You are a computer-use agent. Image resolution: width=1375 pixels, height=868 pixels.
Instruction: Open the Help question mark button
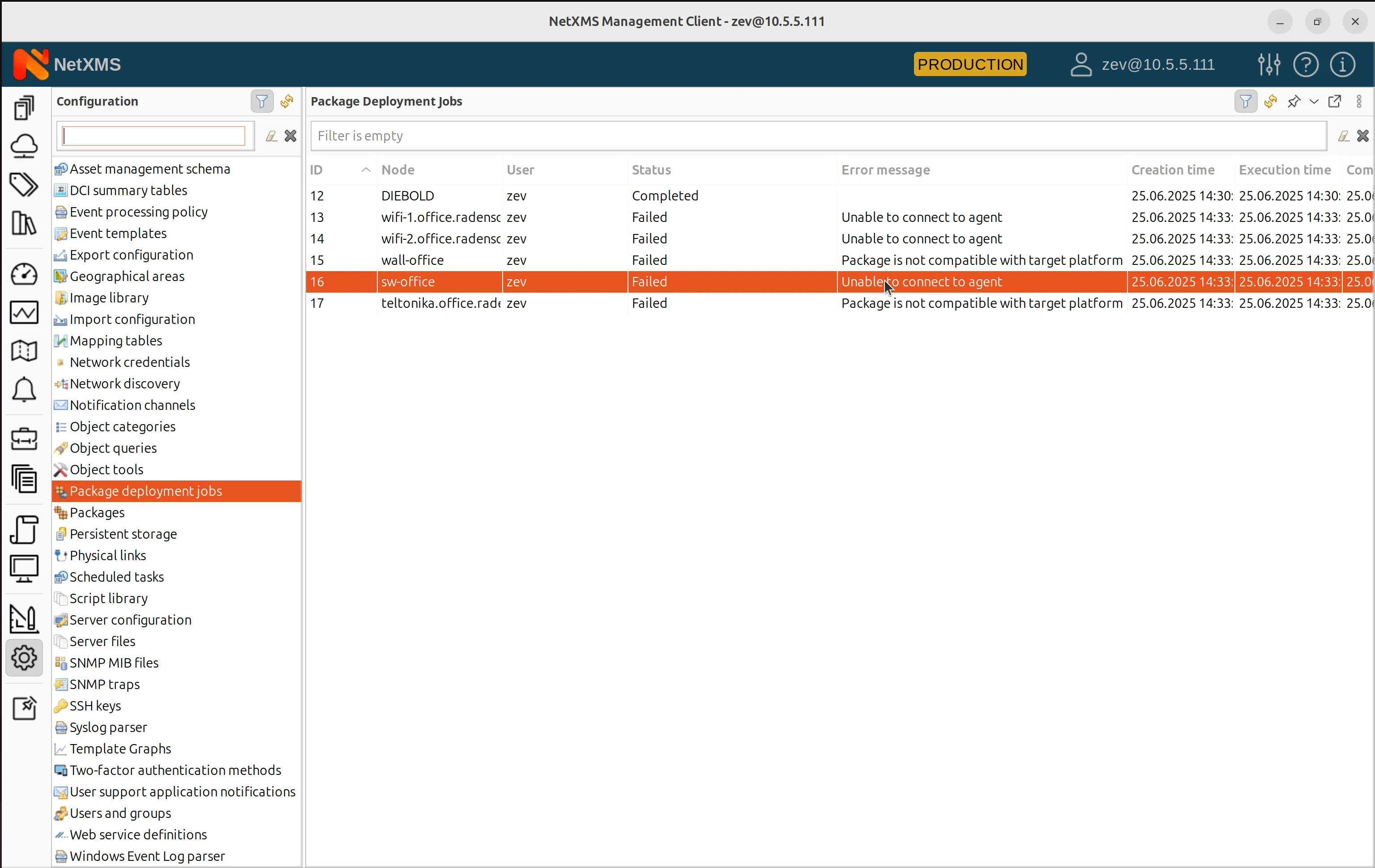[x=1306, y=64]
